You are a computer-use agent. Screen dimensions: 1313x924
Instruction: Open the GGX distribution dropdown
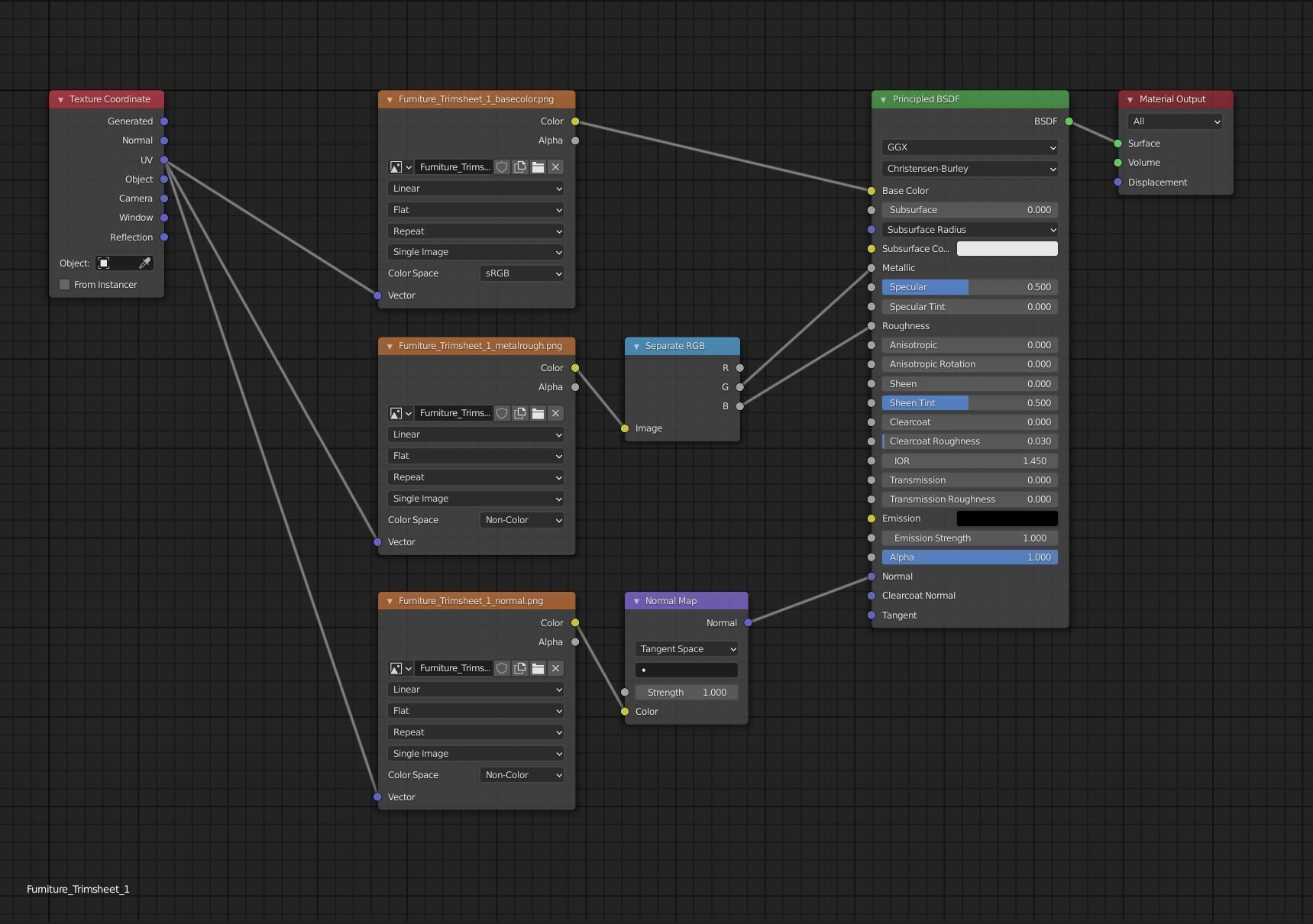970,147
